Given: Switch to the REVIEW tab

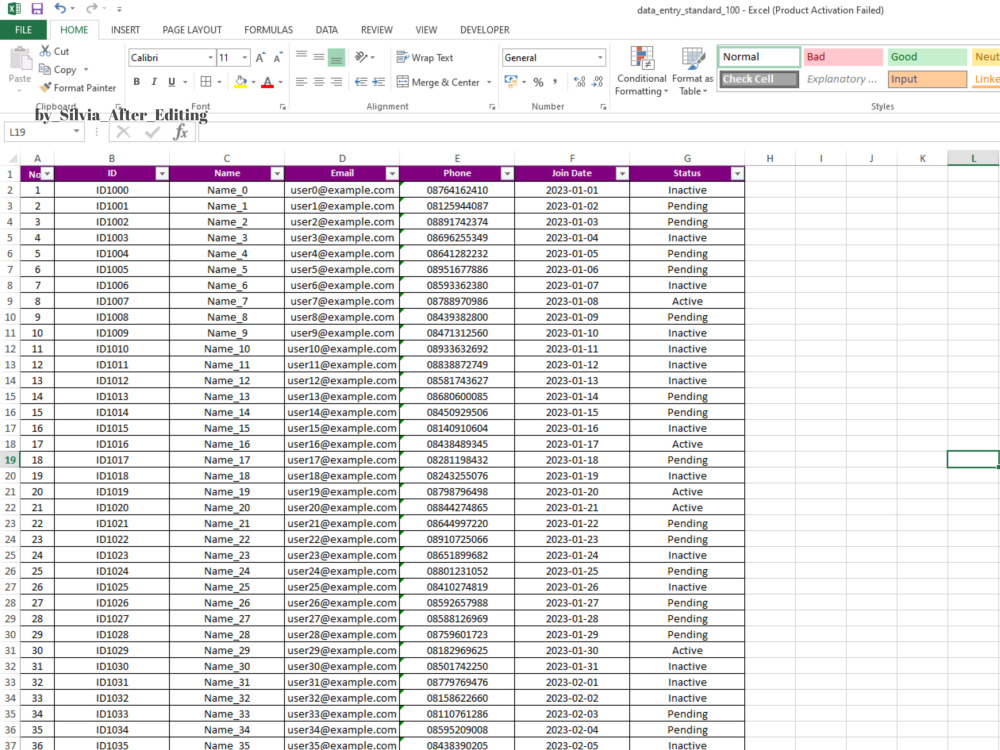Looking at the screenshot, I should pos(377,30).
